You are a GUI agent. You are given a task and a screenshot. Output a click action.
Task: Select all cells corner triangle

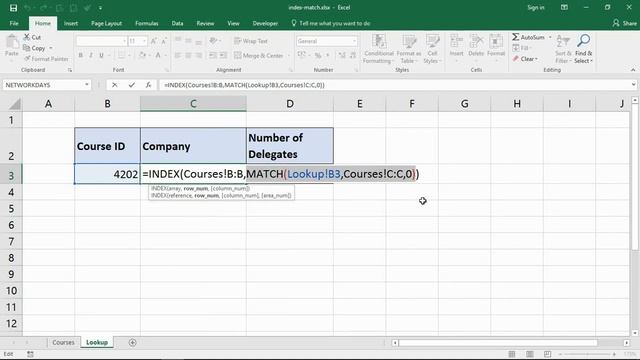click(x=14, y=104)
